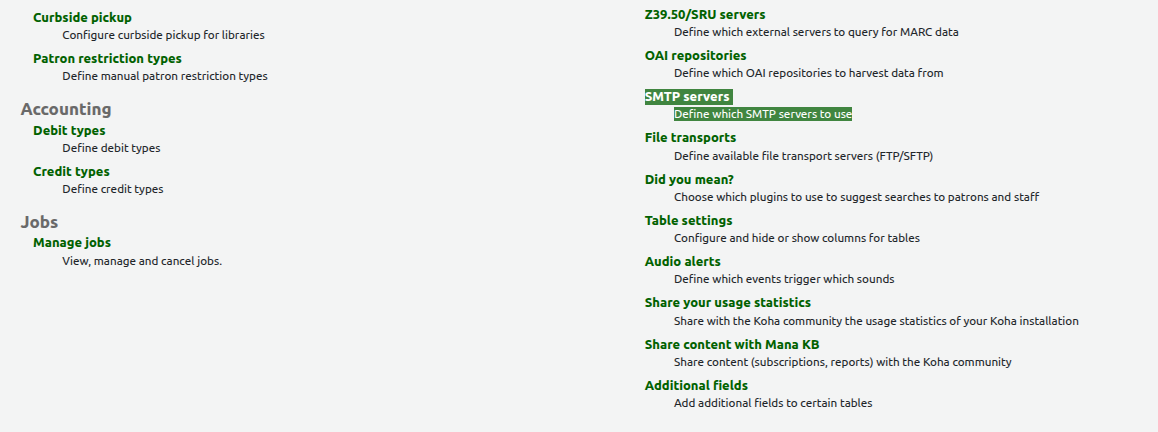Navigate to Additional fields
Image resolution: width=1158 pixels, height=432 pixels.
point(696,385)
